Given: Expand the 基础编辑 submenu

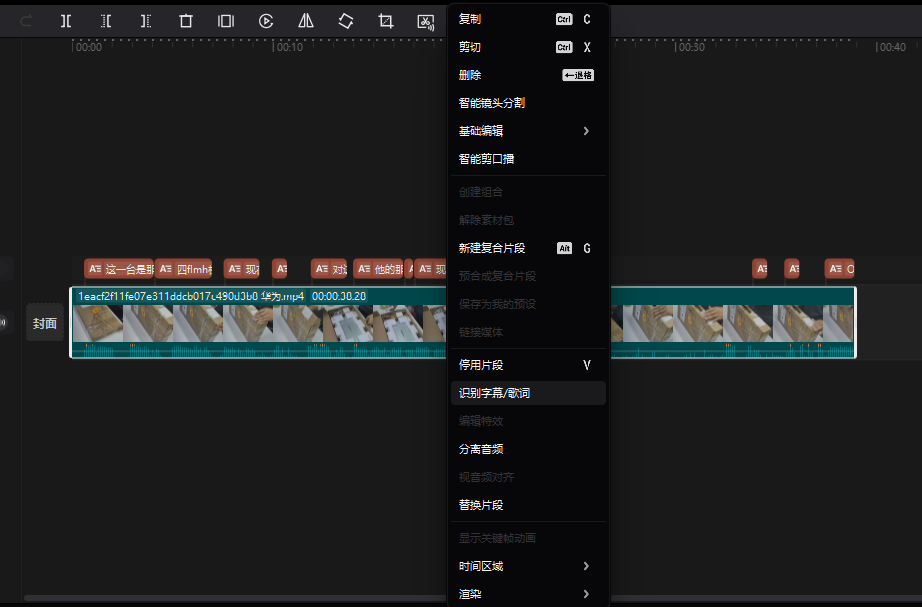Looking at the screenshot, I should [x=528, y=131].
